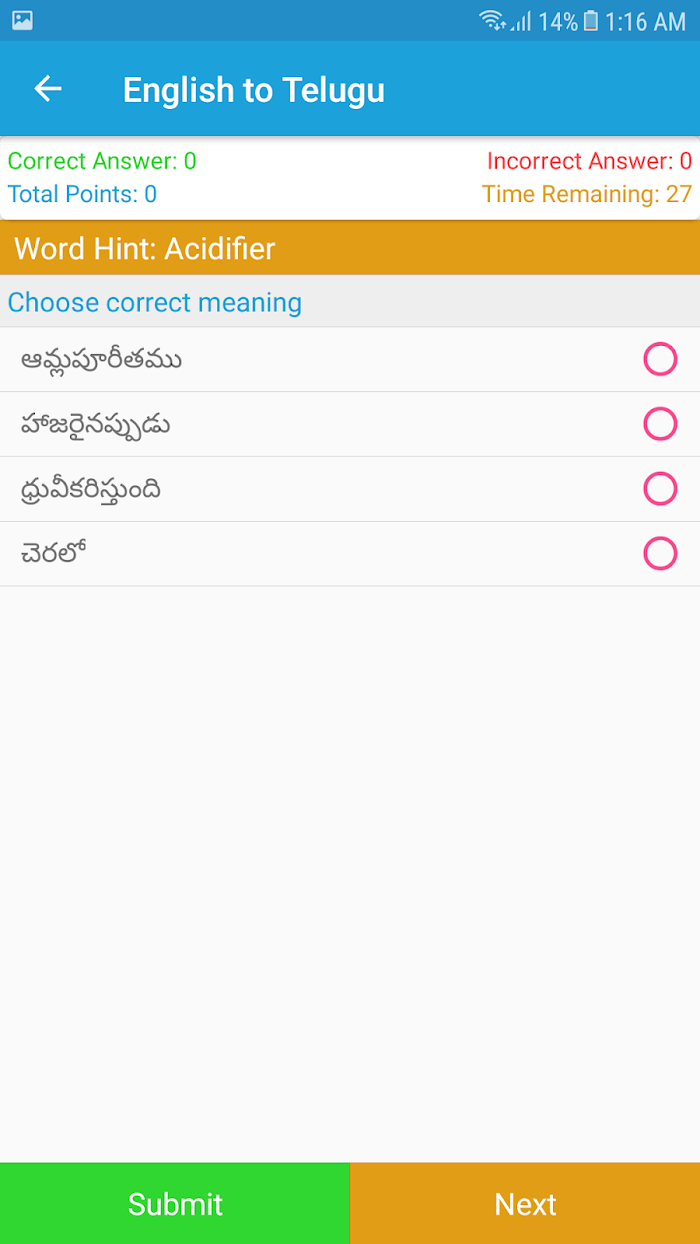Go to the Next question
This screenshot has width=700, height=1244.
525,1203
